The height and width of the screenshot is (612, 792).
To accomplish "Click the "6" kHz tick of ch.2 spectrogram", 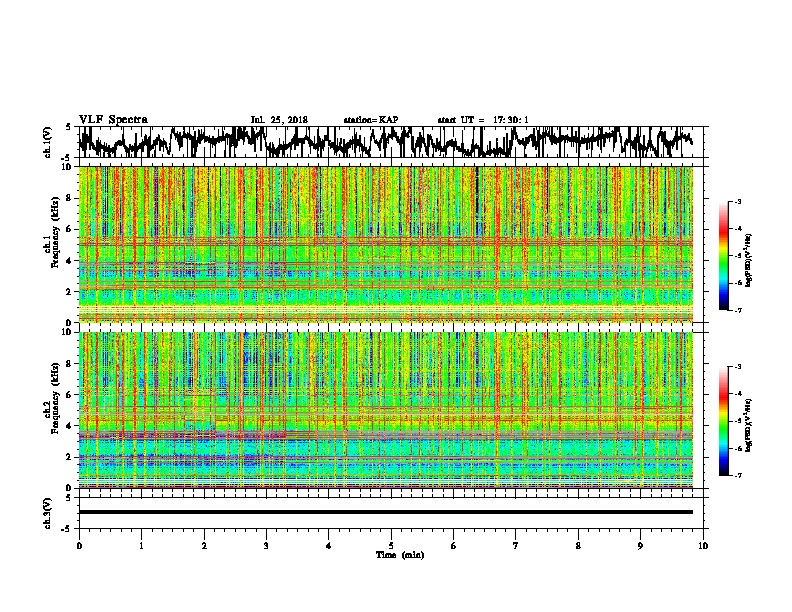I will (69, 395).
